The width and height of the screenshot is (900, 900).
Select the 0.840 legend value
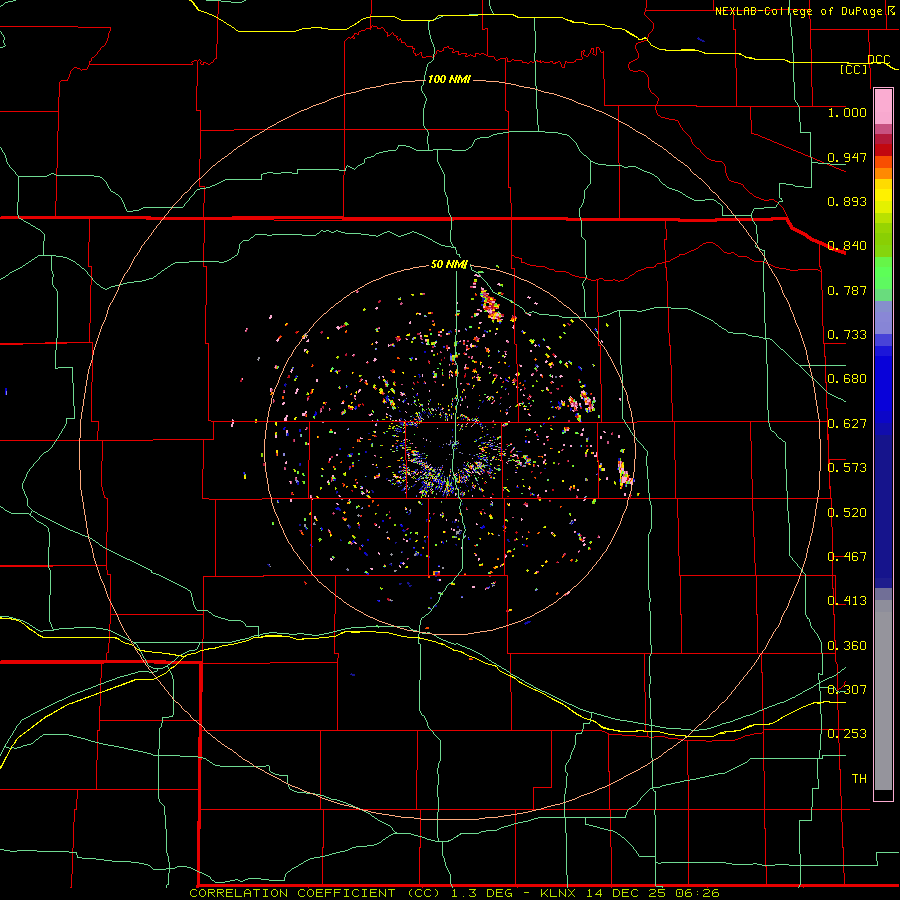[x=847, y=246]
